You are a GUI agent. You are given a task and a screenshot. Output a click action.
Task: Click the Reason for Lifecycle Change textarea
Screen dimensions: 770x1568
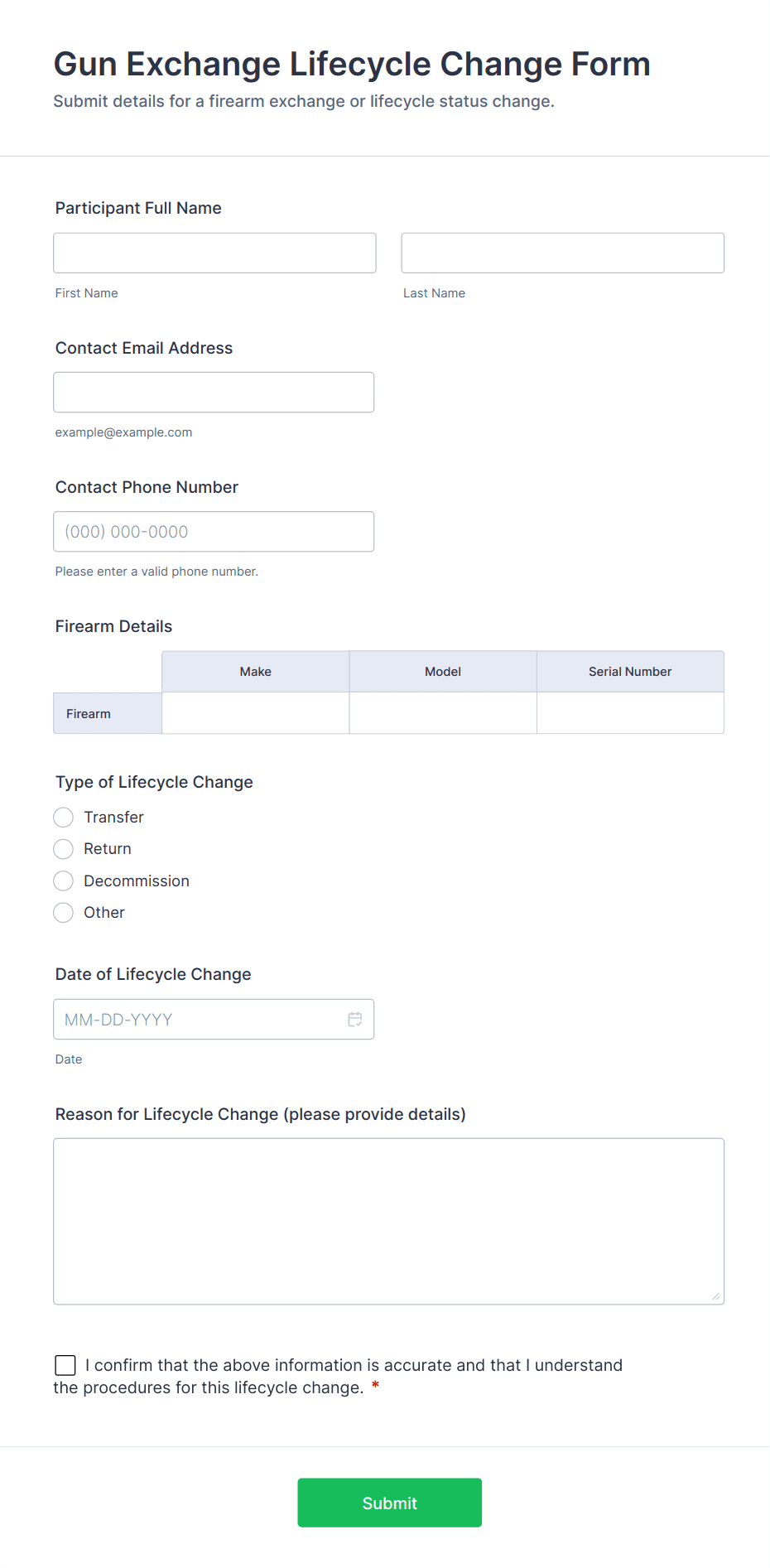(388, 1221)
